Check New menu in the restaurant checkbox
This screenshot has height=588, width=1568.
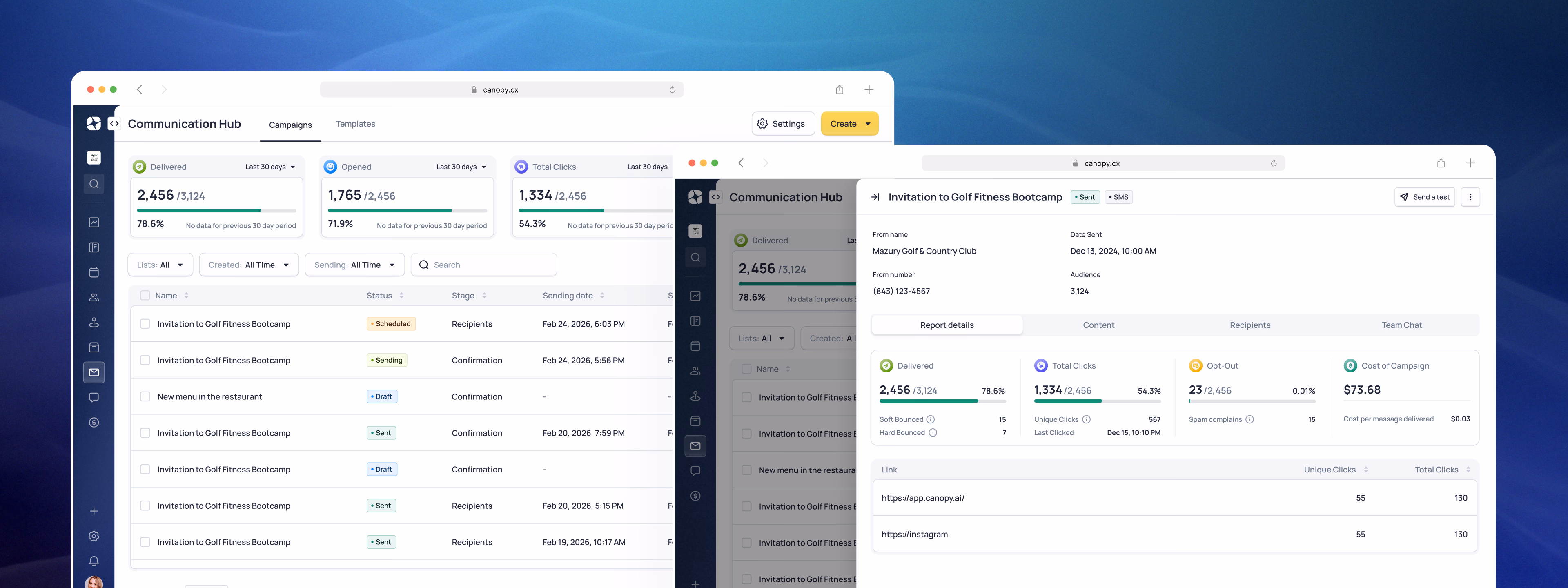[x=145, y=397]
